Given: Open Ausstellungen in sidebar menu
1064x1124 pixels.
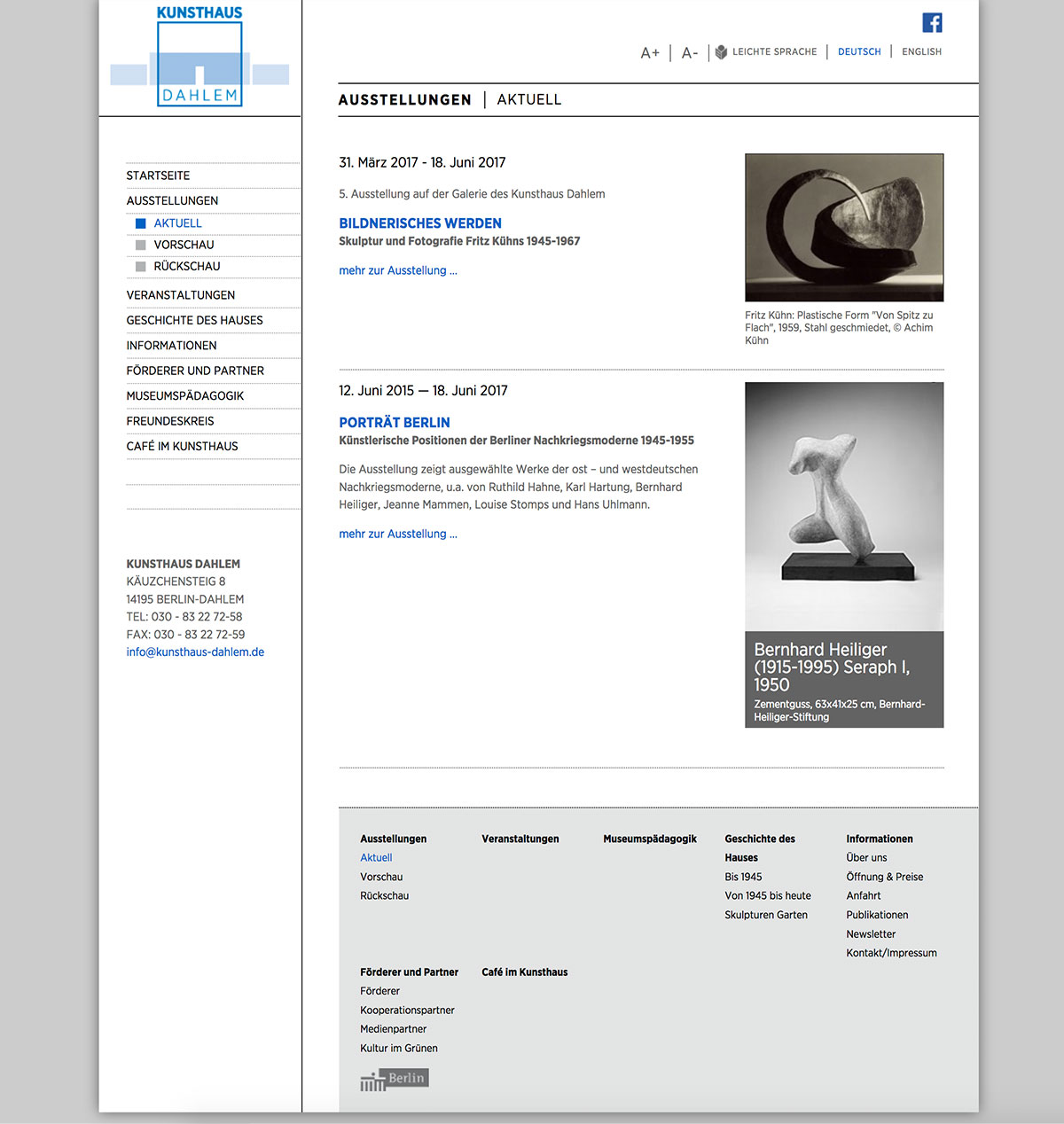Looking at the screenshot, I should (172, 201).
